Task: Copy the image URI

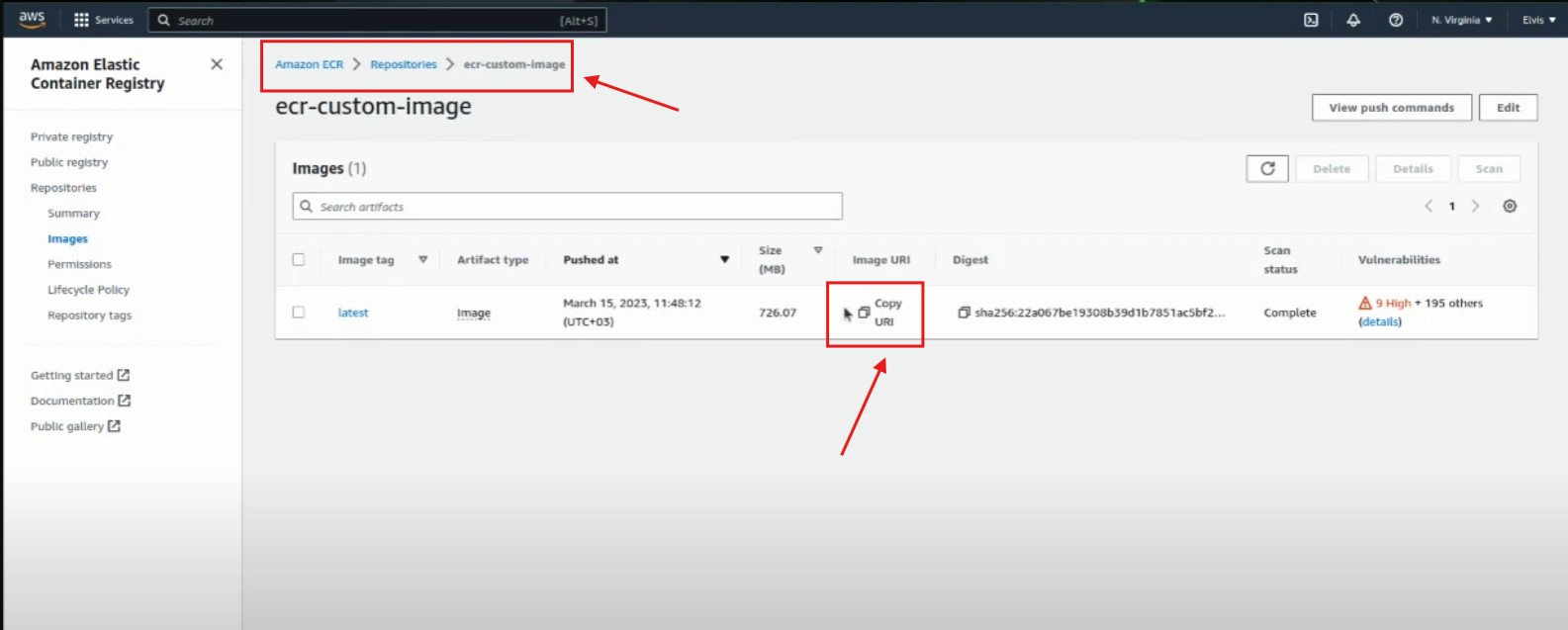Action: click(865, 313)
